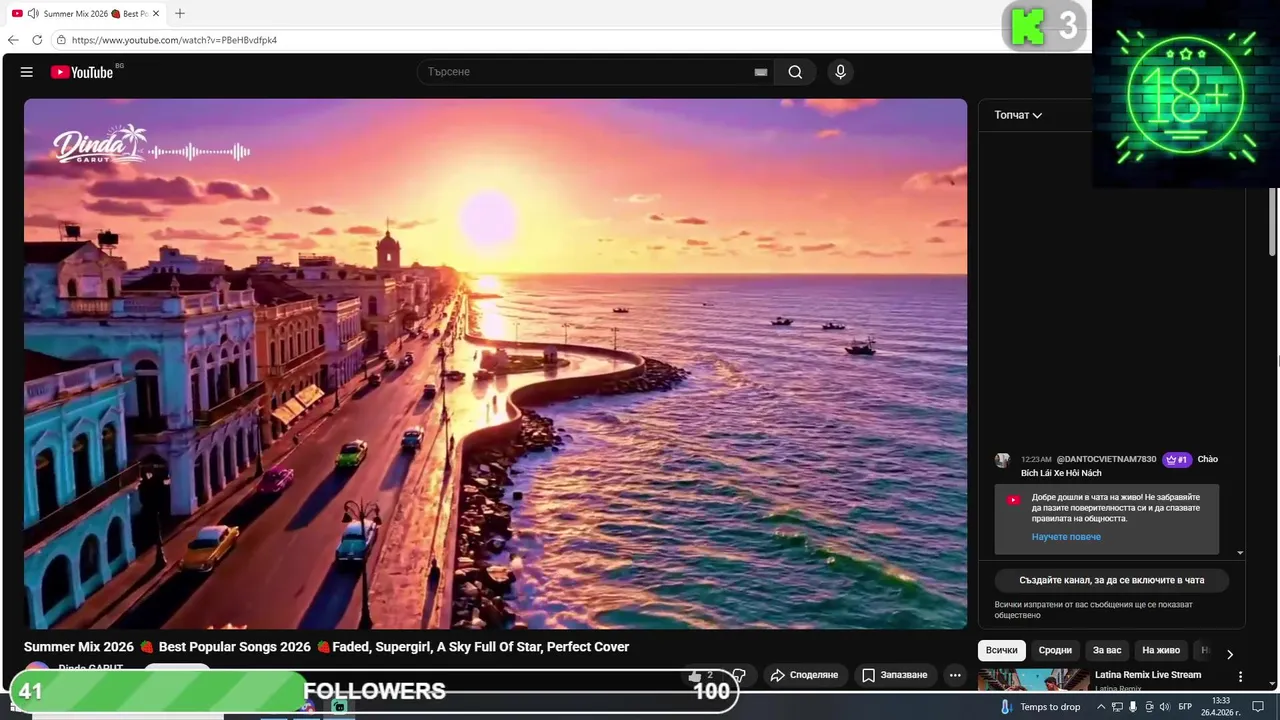Open clock showing 13:33
This screenshot has width=1280, height=720.
pos(1220,707)
